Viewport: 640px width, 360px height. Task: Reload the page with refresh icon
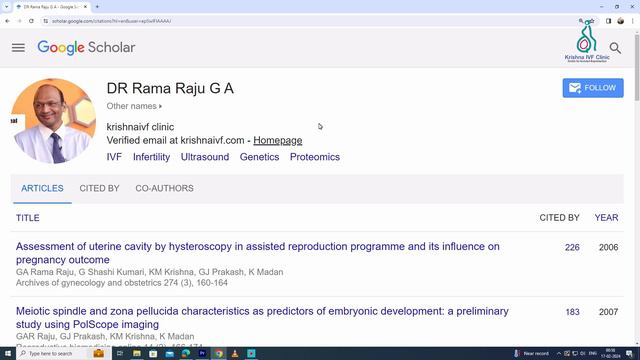31,21
